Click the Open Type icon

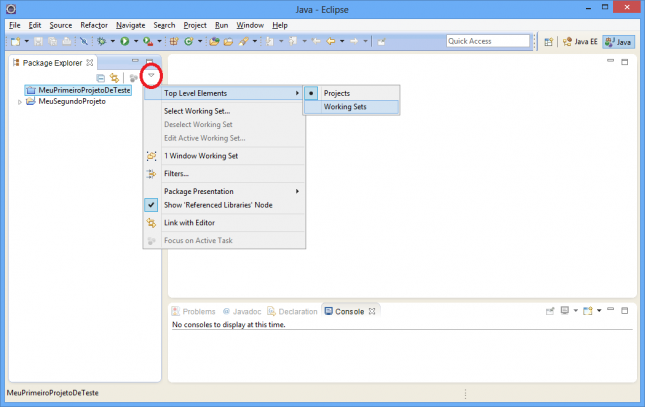click(x=214, y=41)
